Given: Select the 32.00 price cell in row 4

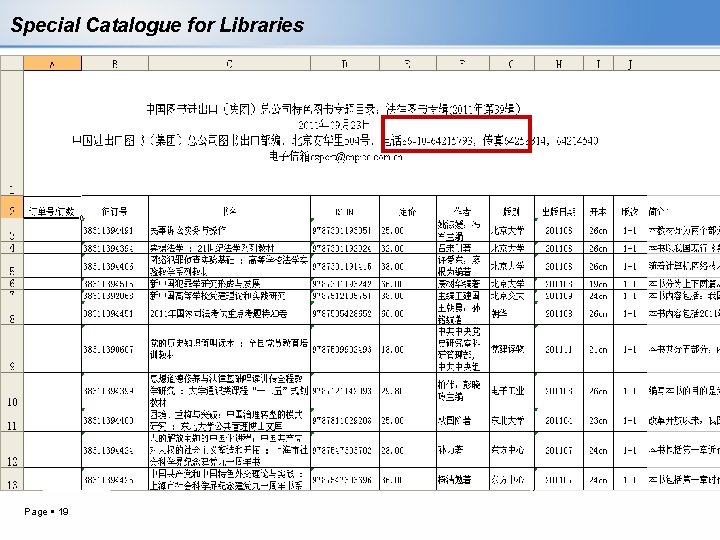Looking at the screenshot, I should click(x=408, y=248).
